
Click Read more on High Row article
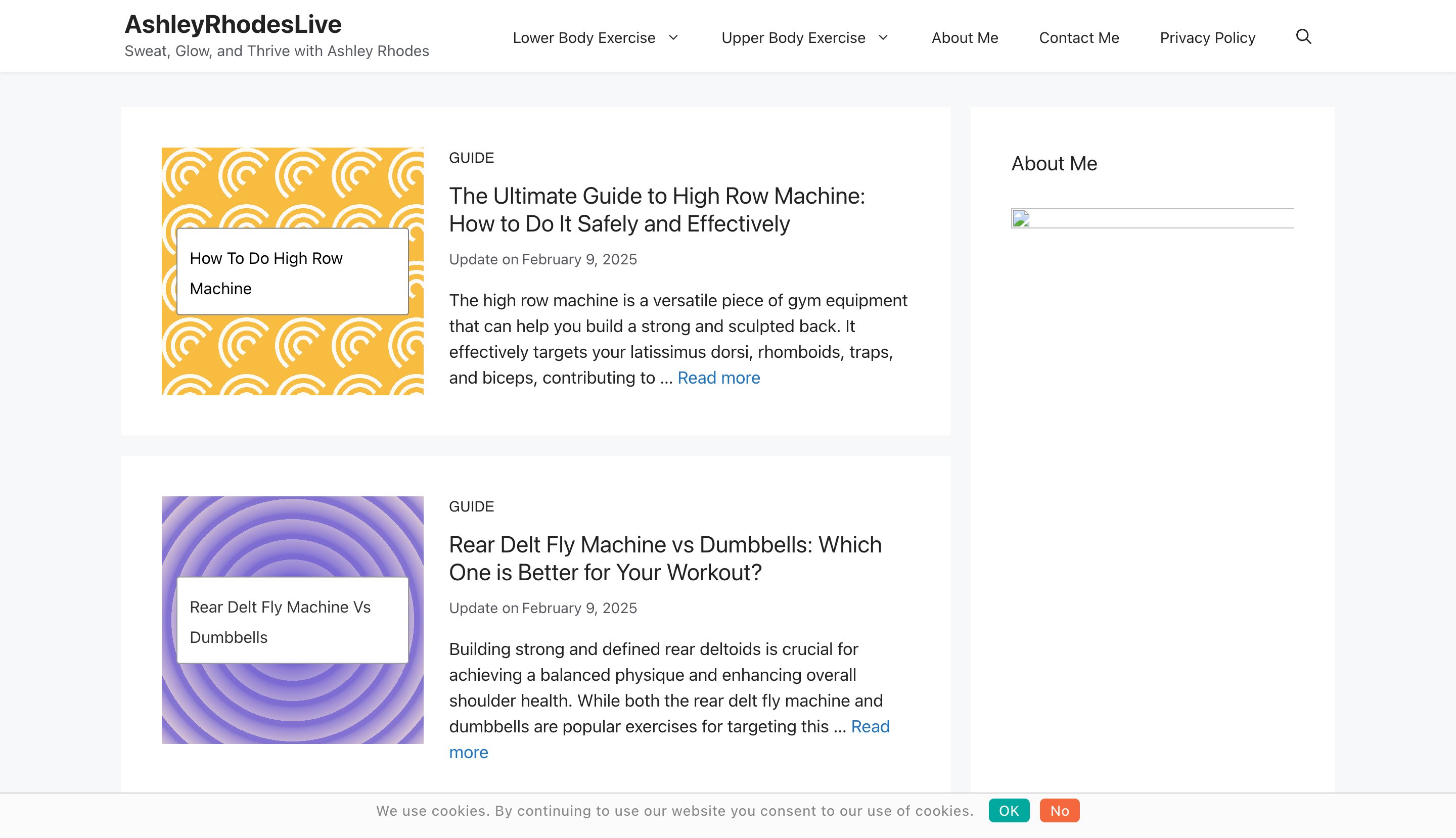[718, 378]
